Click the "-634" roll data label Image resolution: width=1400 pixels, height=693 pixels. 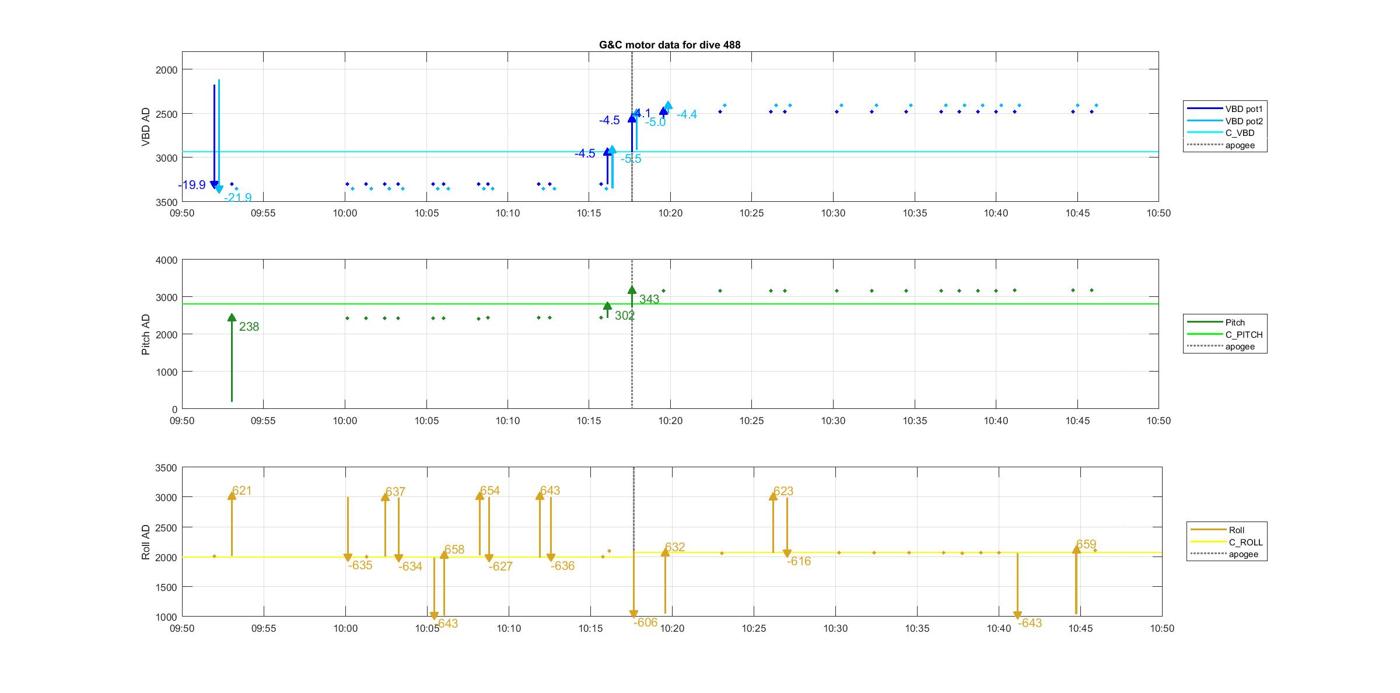[x=410, y=567]
